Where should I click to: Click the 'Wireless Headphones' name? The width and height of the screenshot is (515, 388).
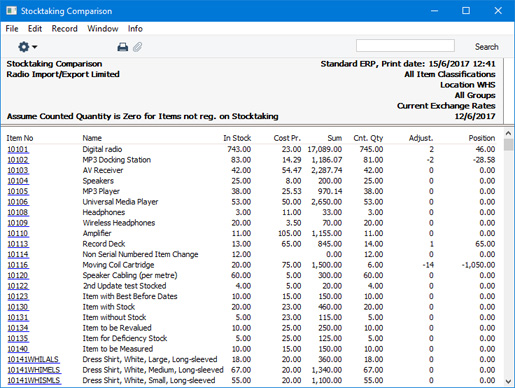click(x=119, y=223)
